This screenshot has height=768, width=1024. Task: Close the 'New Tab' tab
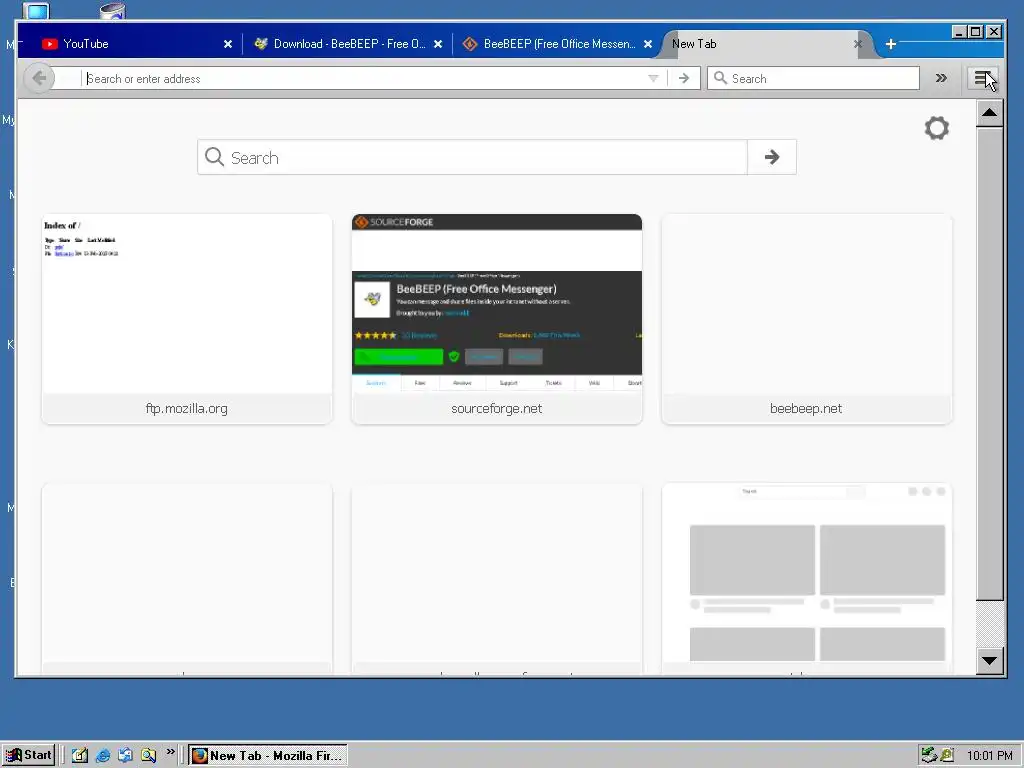[x=857, y=44]
